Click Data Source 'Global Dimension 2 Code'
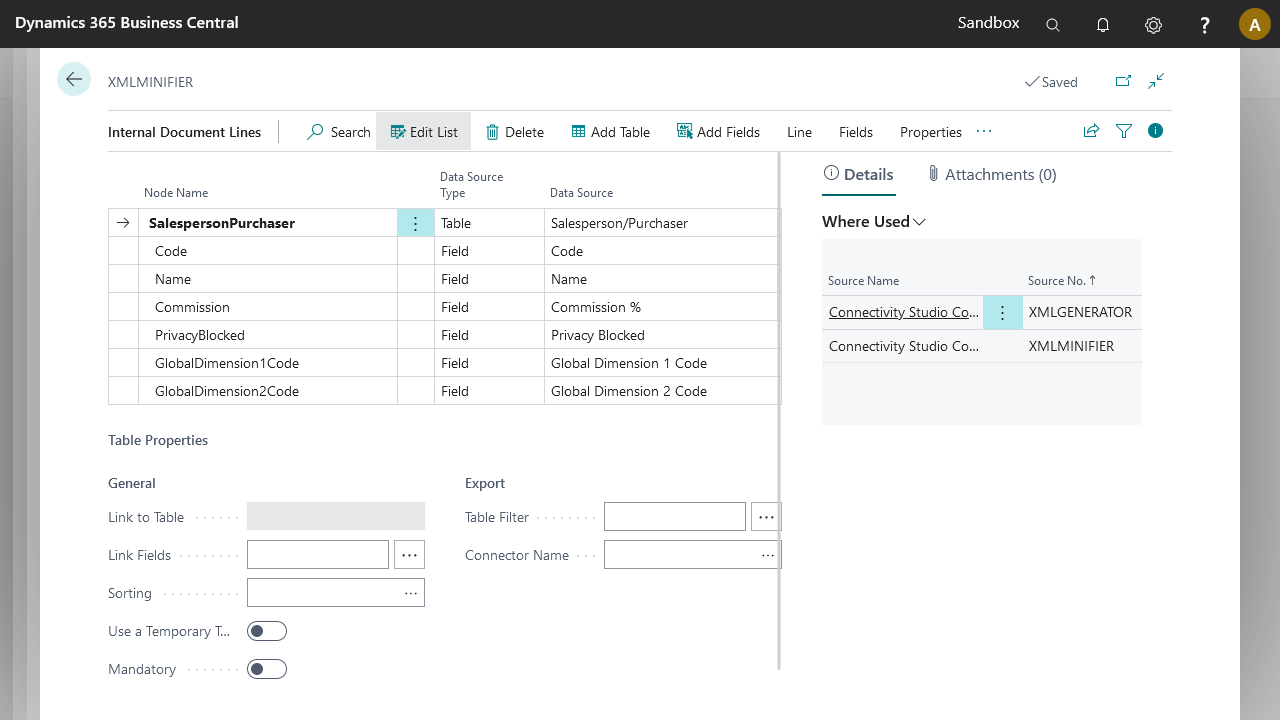1280x720 pixels. coord(662,391)
